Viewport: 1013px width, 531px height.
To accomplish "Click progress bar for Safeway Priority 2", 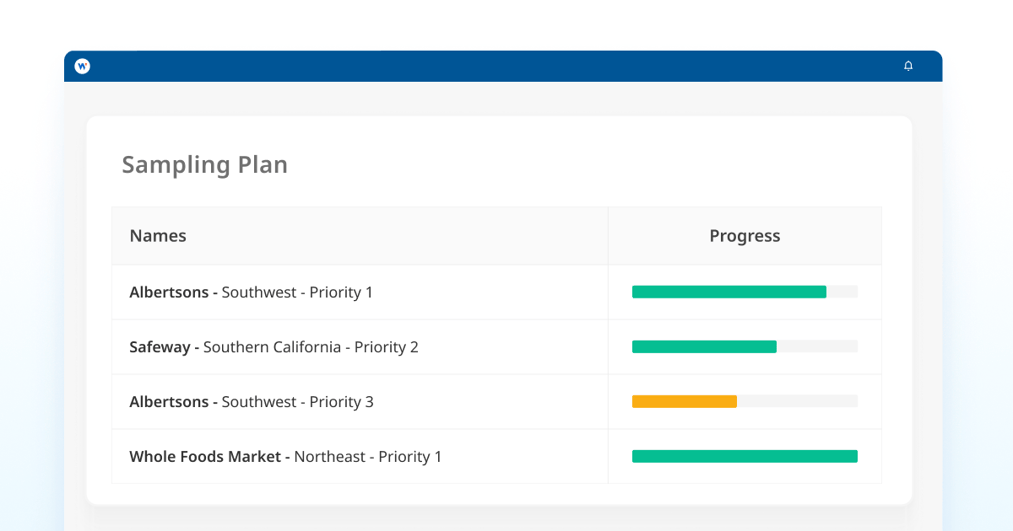I will pos(704,347).
